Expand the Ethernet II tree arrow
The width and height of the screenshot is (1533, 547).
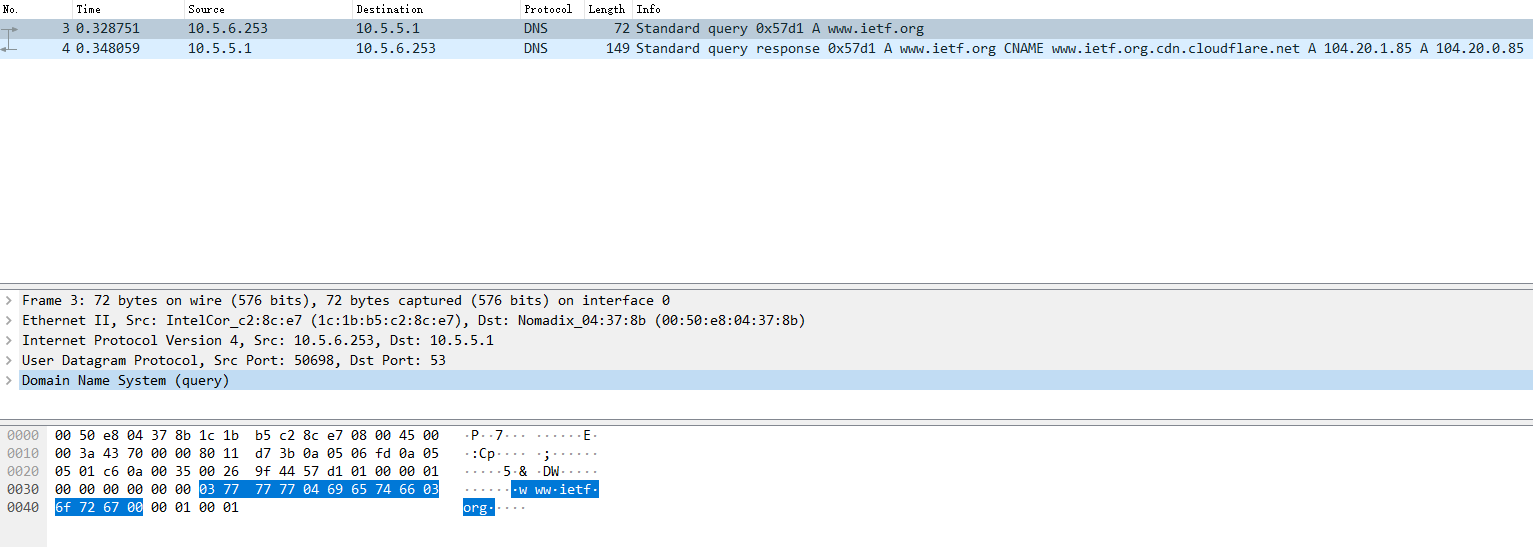click(9, 321)
